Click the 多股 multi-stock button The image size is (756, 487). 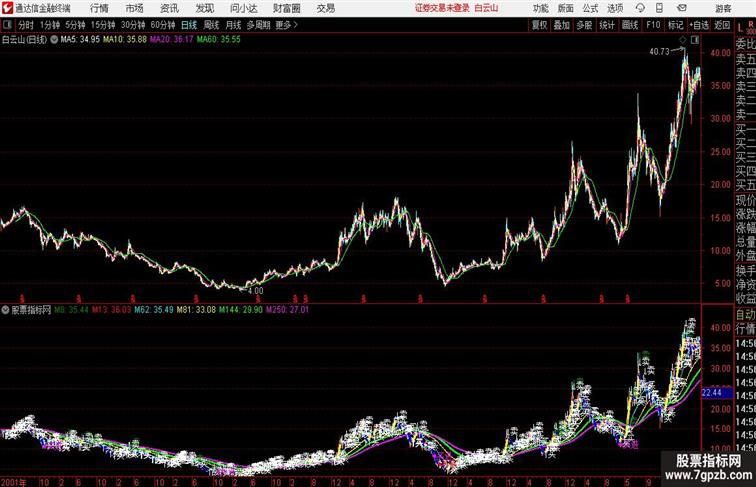[584, 25]
